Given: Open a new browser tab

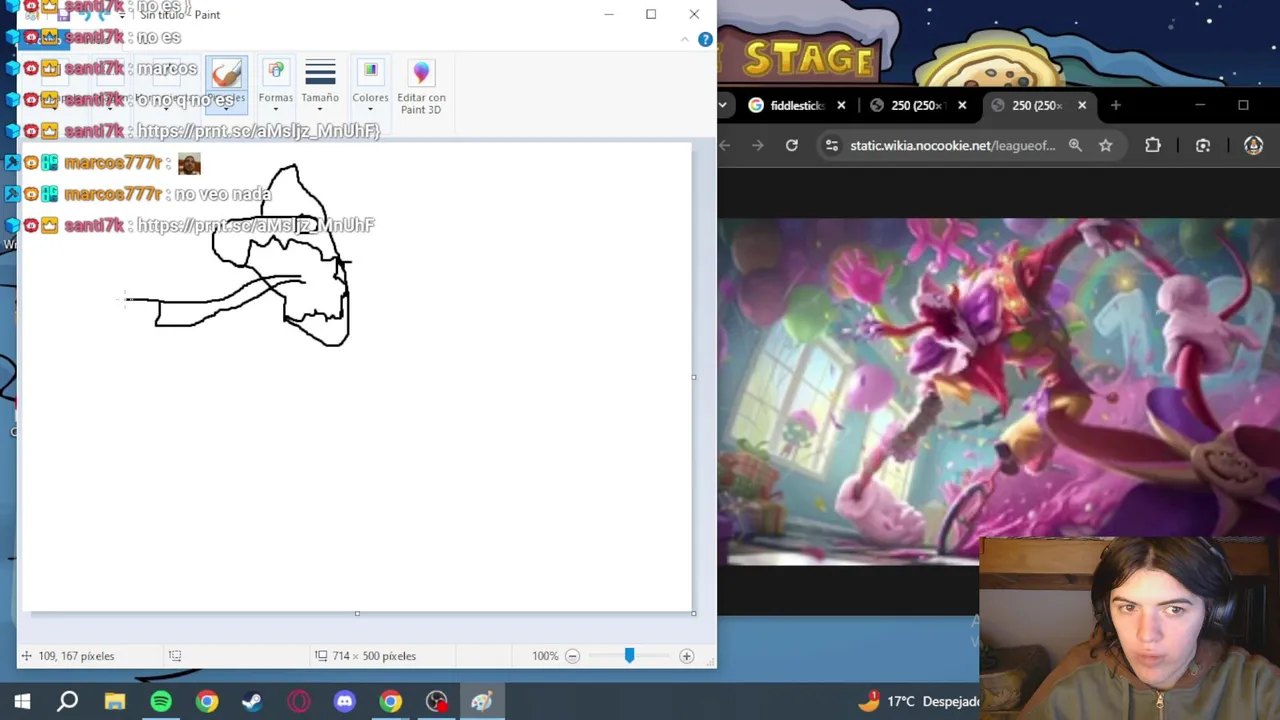Looking at the screenshot, I should [1116, 105].
